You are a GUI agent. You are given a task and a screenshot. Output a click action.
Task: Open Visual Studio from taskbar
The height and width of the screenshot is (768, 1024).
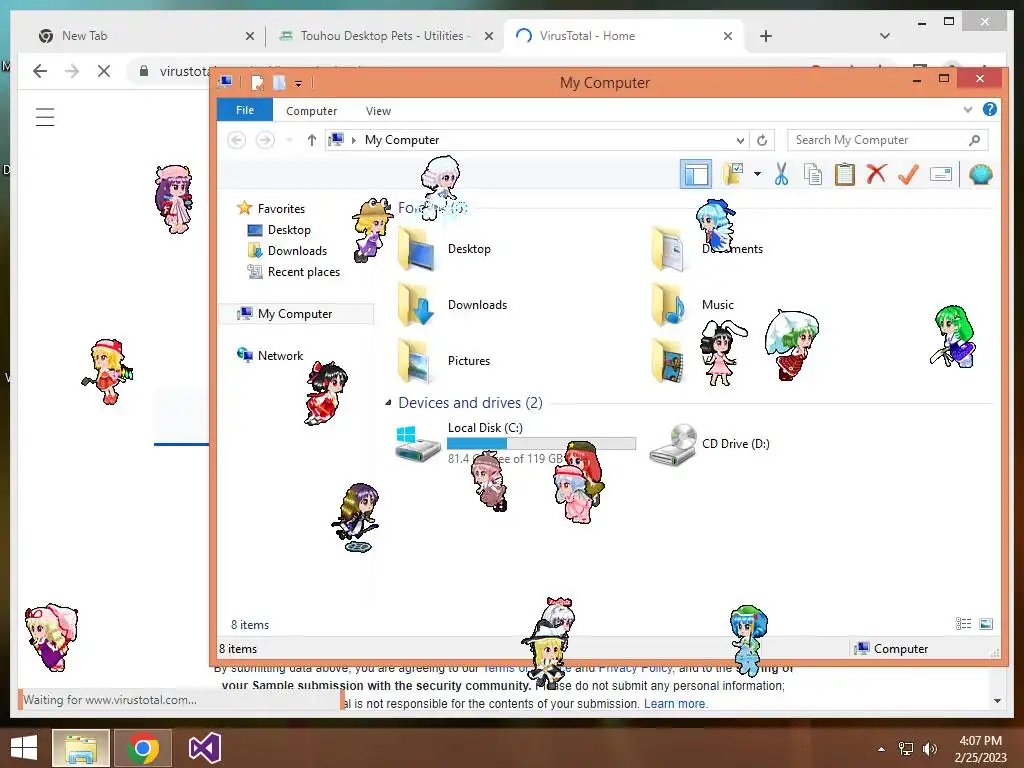[x=204, y=748]
